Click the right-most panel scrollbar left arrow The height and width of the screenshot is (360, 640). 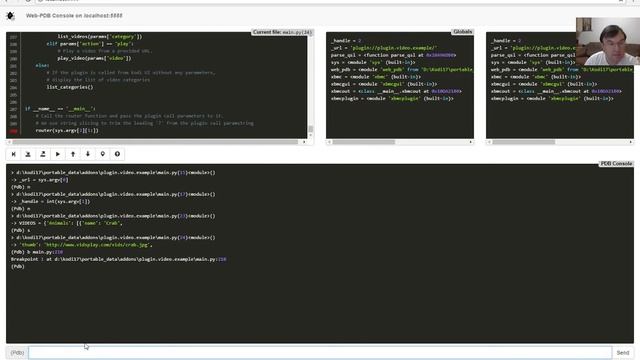[489, 142]
